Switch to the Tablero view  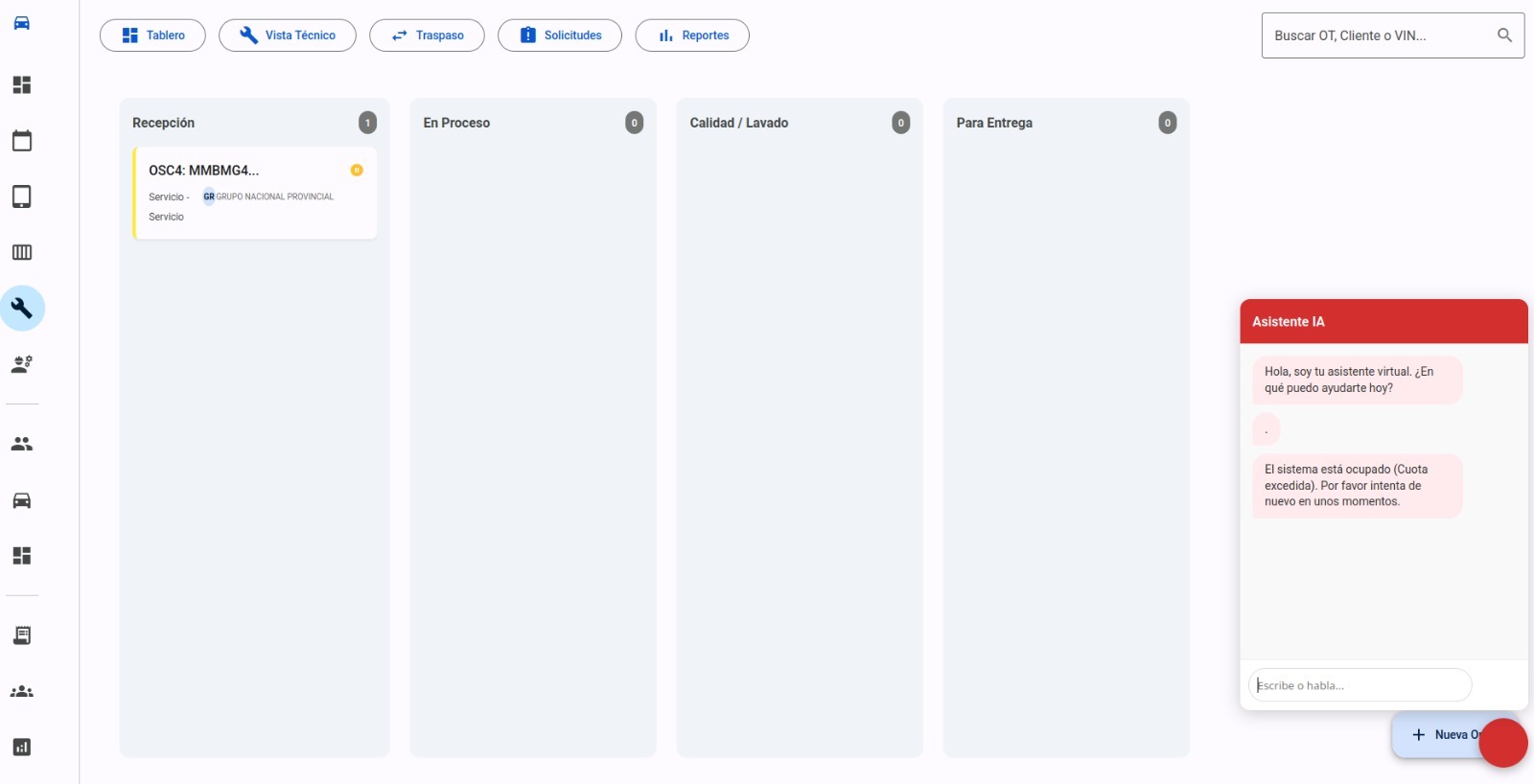[152, 35]
